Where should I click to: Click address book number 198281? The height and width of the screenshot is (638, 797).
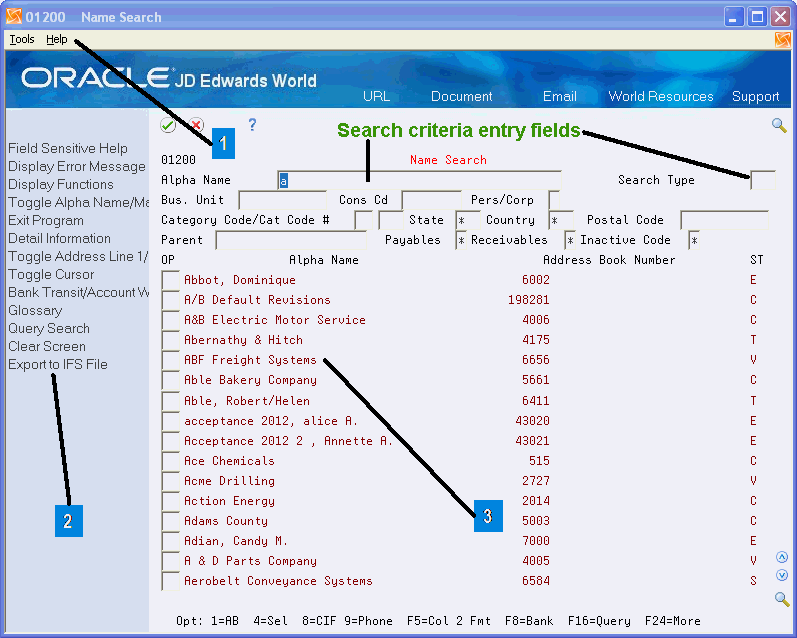pyautogui.click(x=529, y=300)
